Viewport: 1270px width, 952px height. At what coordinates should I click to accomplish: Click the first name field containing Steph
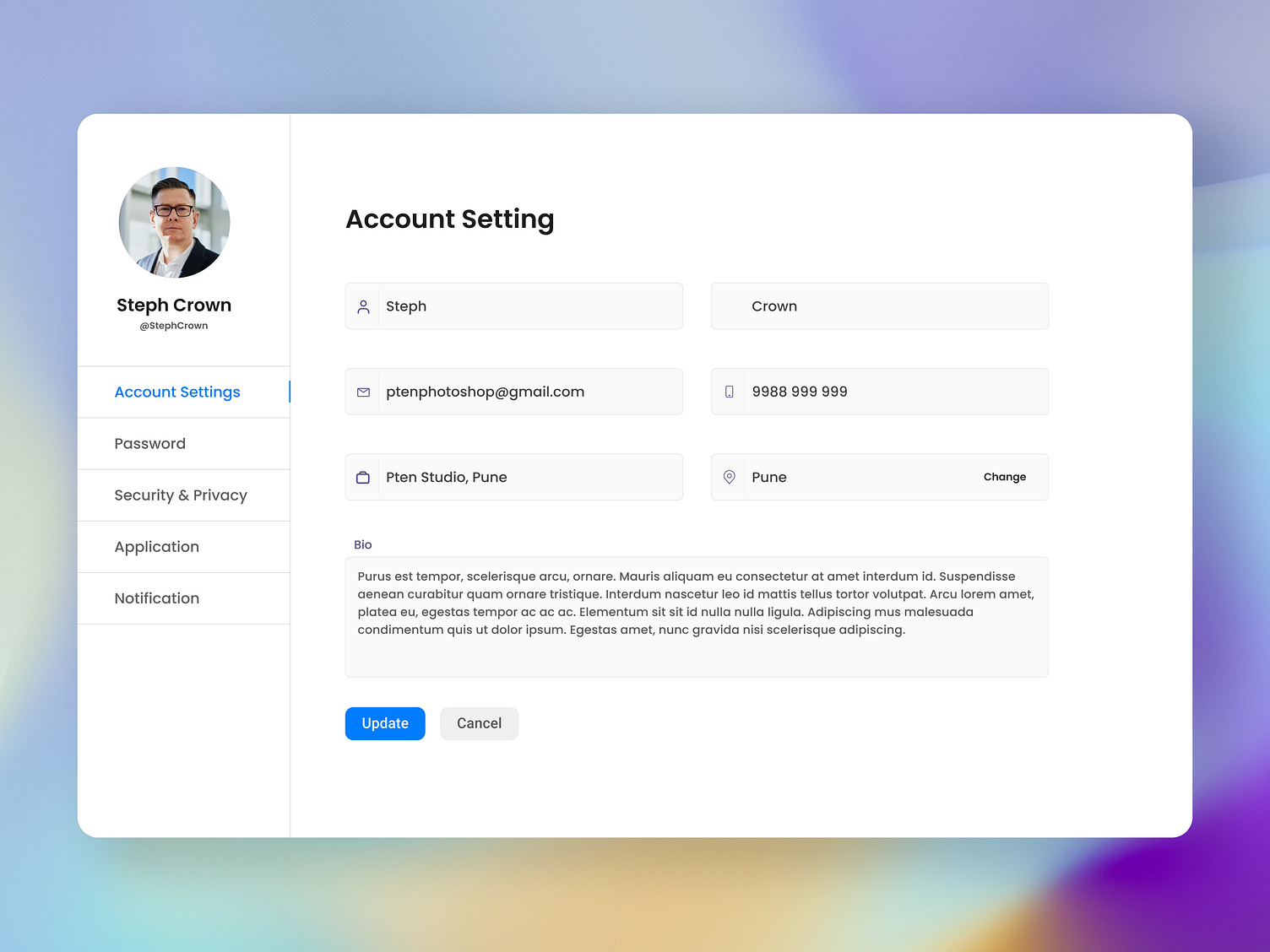click(x=524, y=306)
